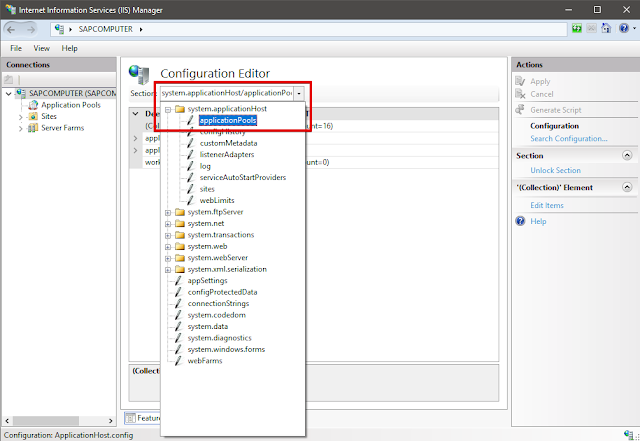The width and height of the screenshot is (640, 441).
Task: Click the Refresh page icon in address bar
Action: pos(577,29)
